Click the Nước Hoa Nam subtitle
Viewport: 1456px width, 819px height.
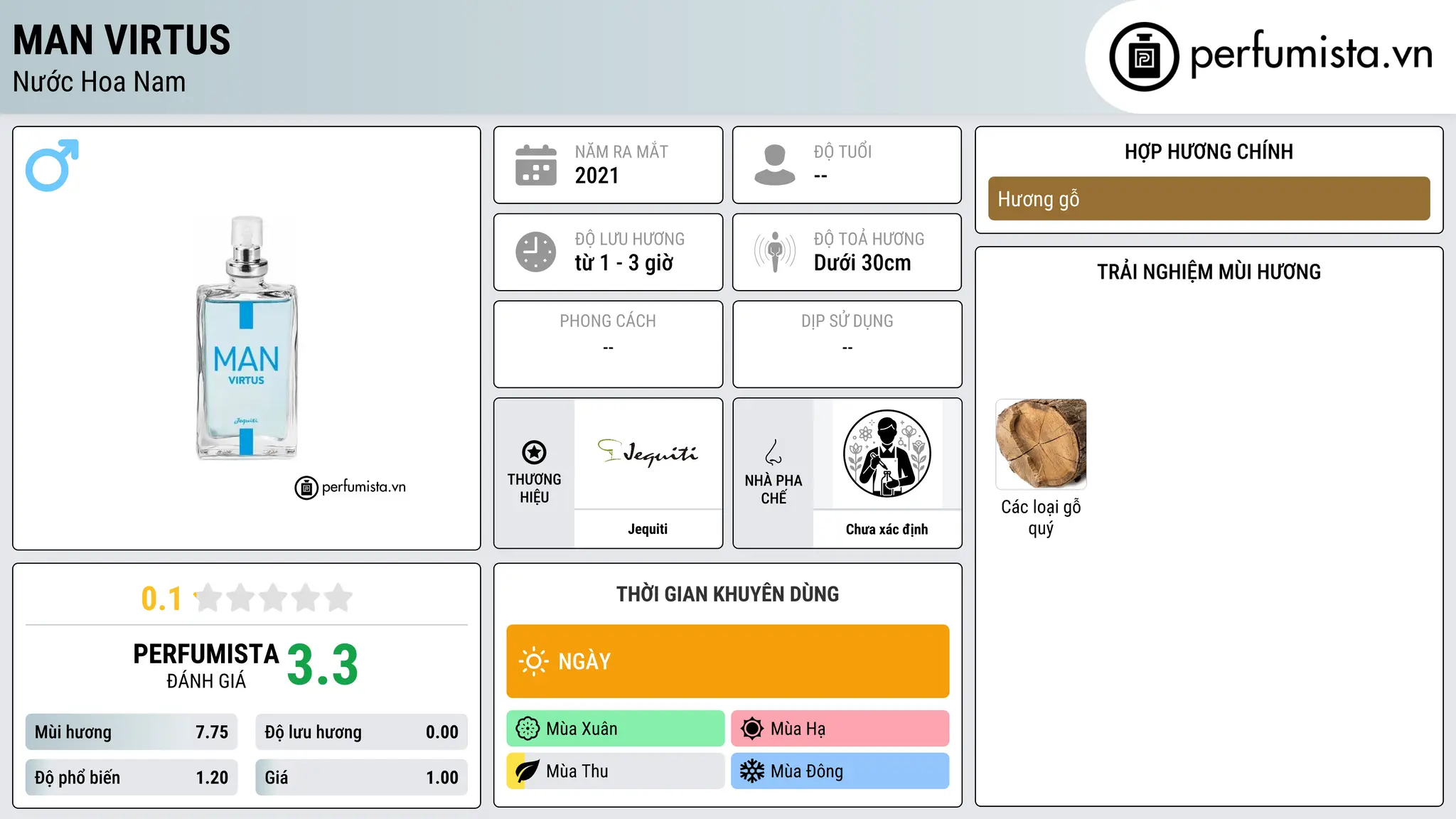99,82
